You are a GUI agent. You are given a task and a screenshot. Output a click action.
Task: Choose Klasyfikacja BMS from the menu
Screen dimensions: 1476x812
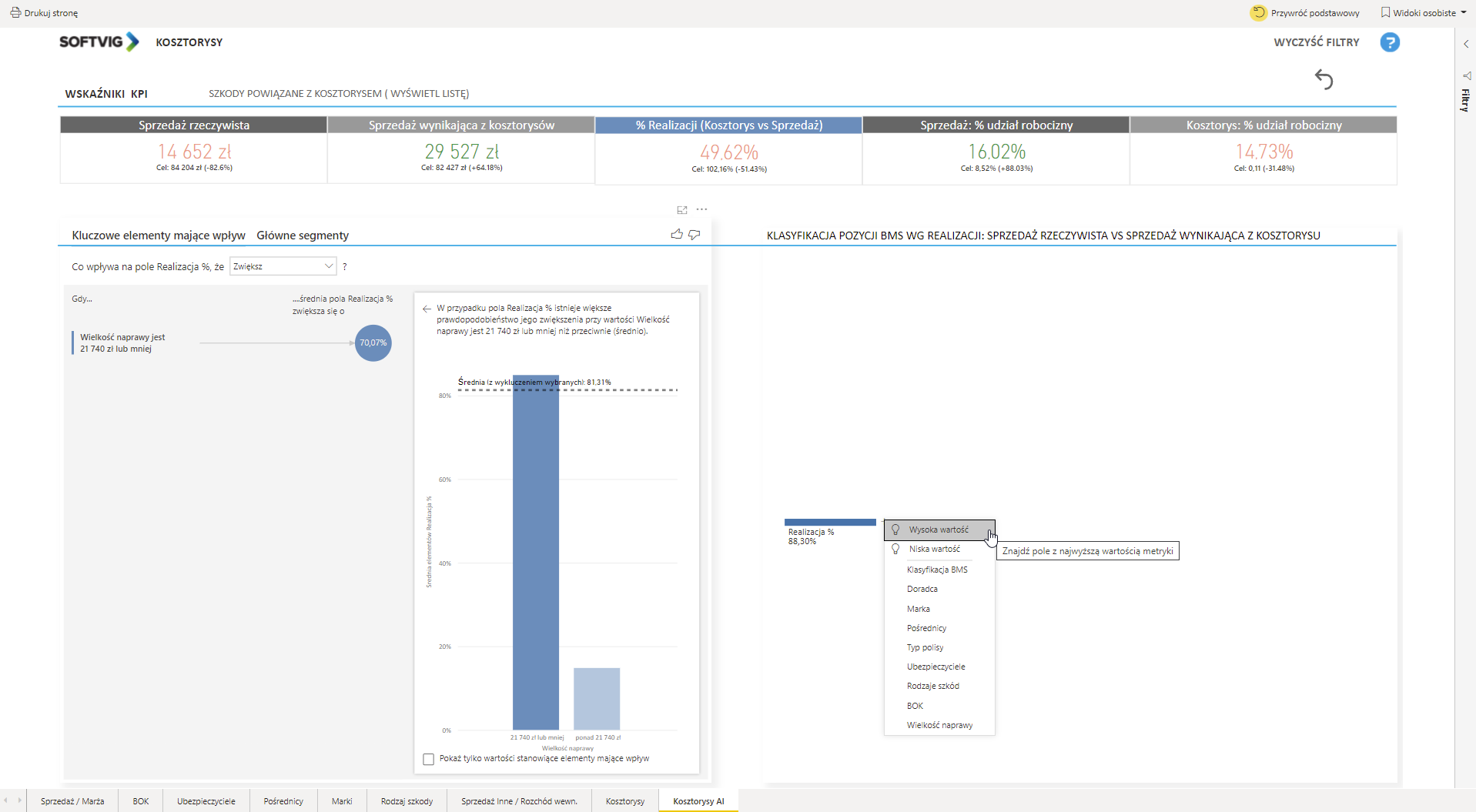pyautogui.click(x=937, y=570)
